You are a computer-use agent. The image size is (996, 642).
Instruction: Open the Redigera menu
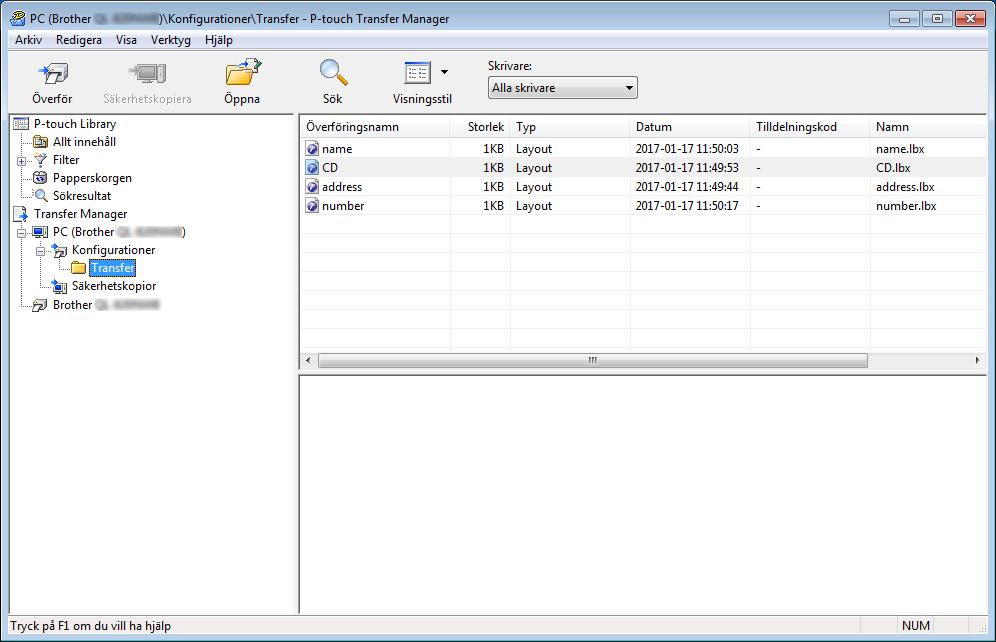(79, 39)
